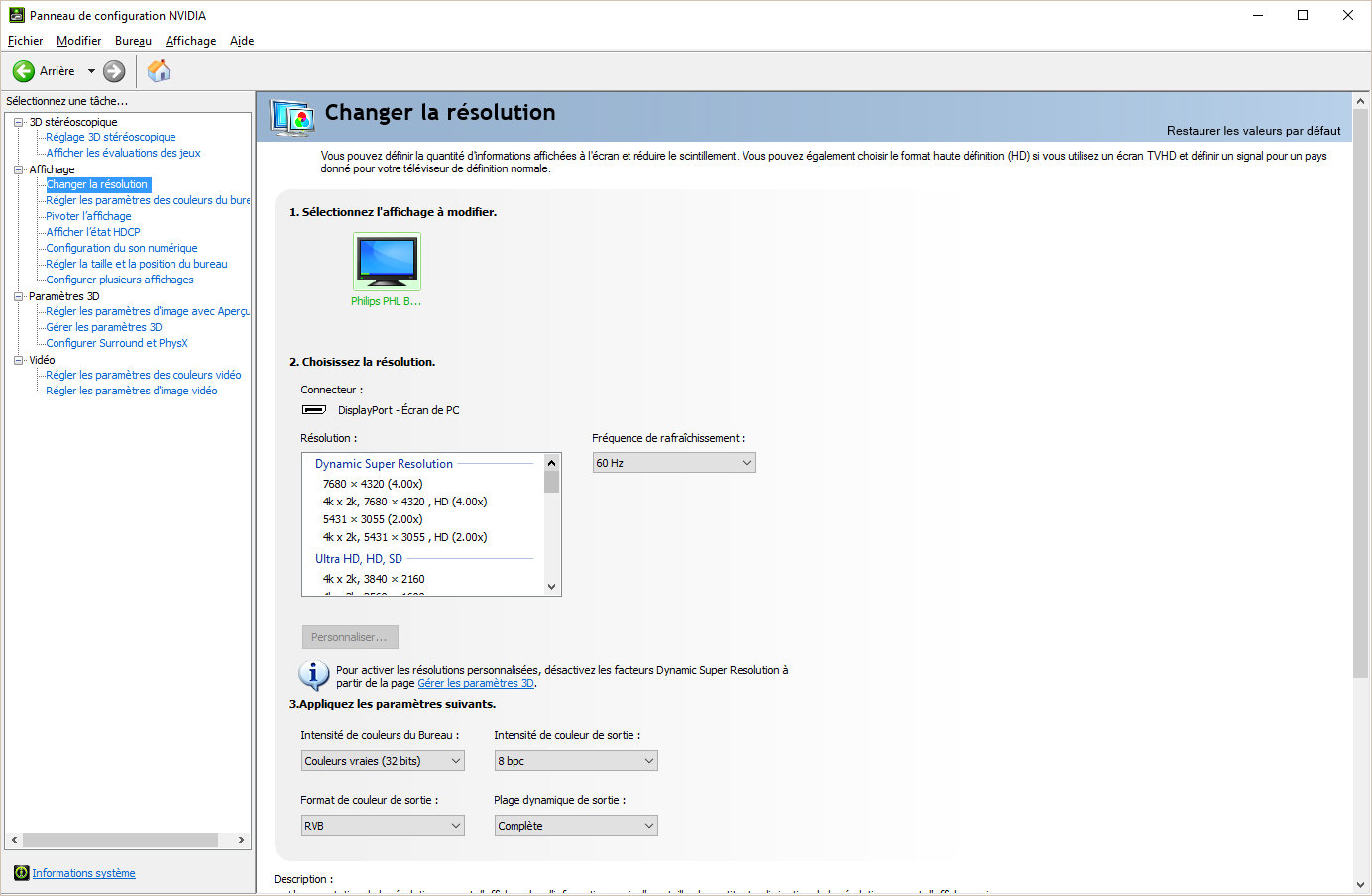
Task: Open the Bureau menu
Action: point(133,41)
